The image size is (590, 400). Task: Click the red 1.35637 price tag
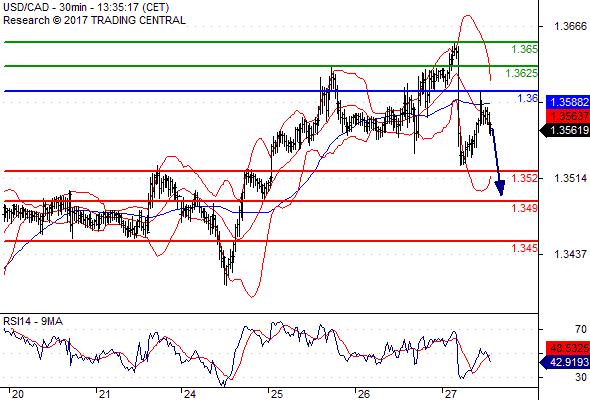(567, 116)
